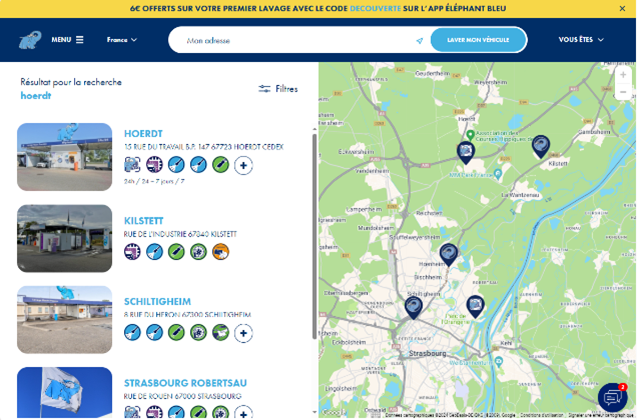Screen dimensions: 637x420
Task: Click the Mon adresse search field
Action: [x=297, y=40]
